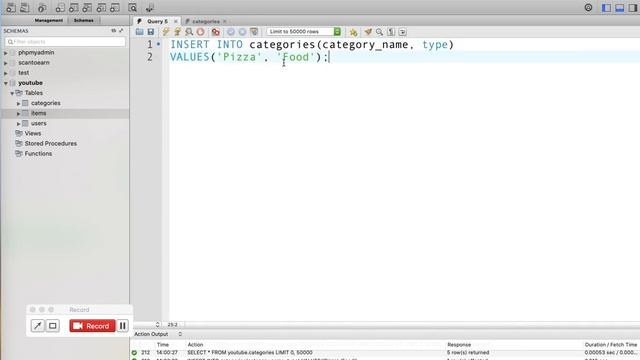Toggle the continue-on-error icon
The width and height of the screenshot is (640, 360).
(x=216, y=31)
